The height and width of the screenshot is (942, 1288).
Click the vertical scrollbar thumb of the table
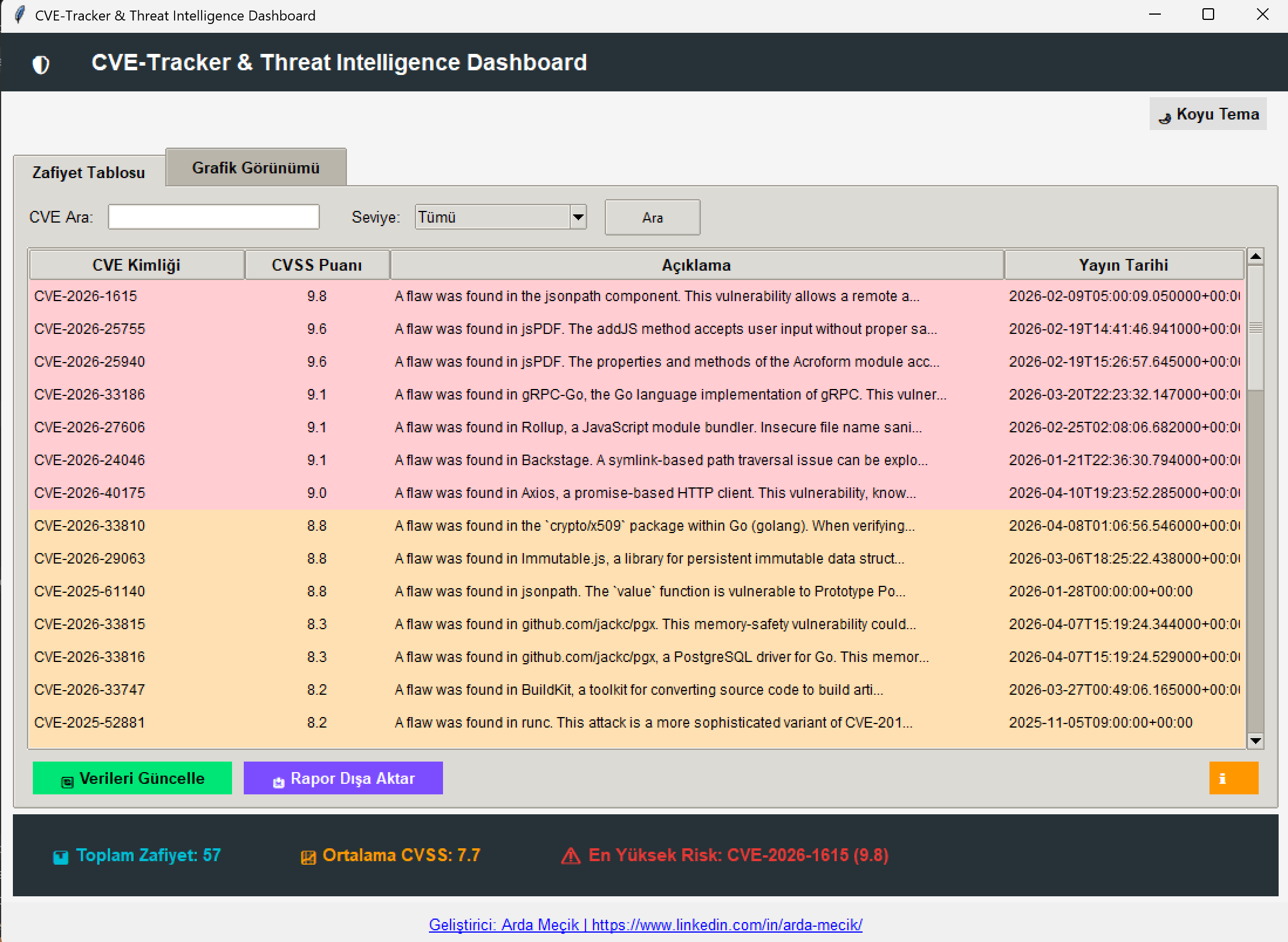[1255, 328]
